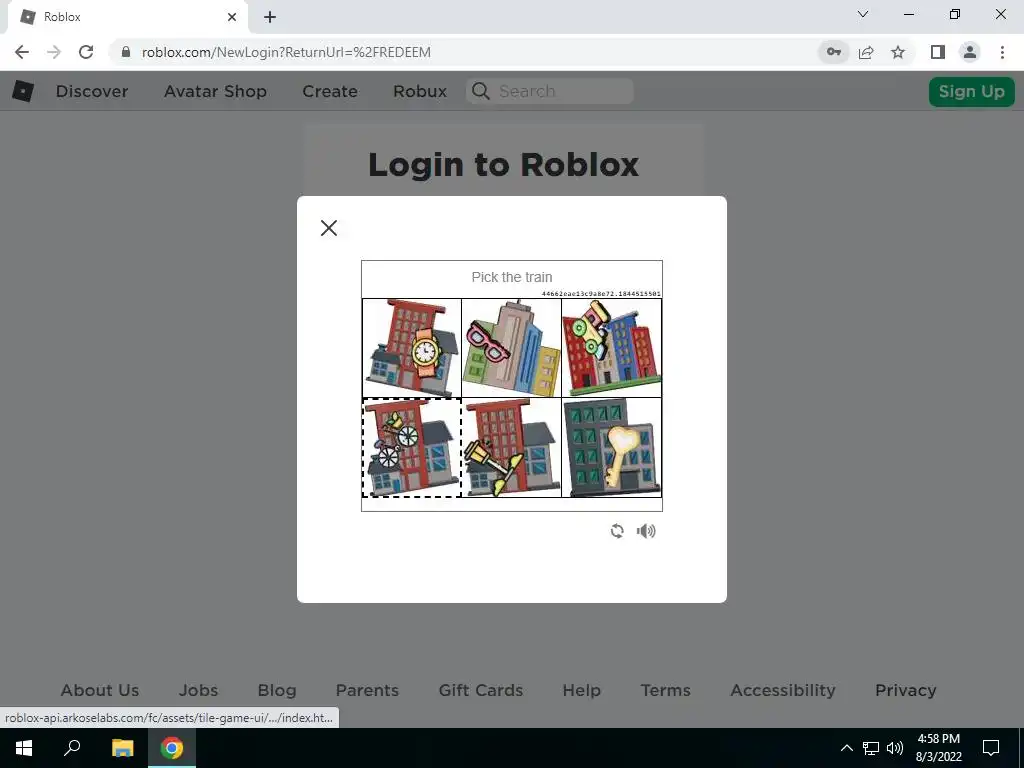This screenshot has height=768, width=1024.
Task: Open the taskbar clock showing 4:58 PM
Action: click(938, 748)
